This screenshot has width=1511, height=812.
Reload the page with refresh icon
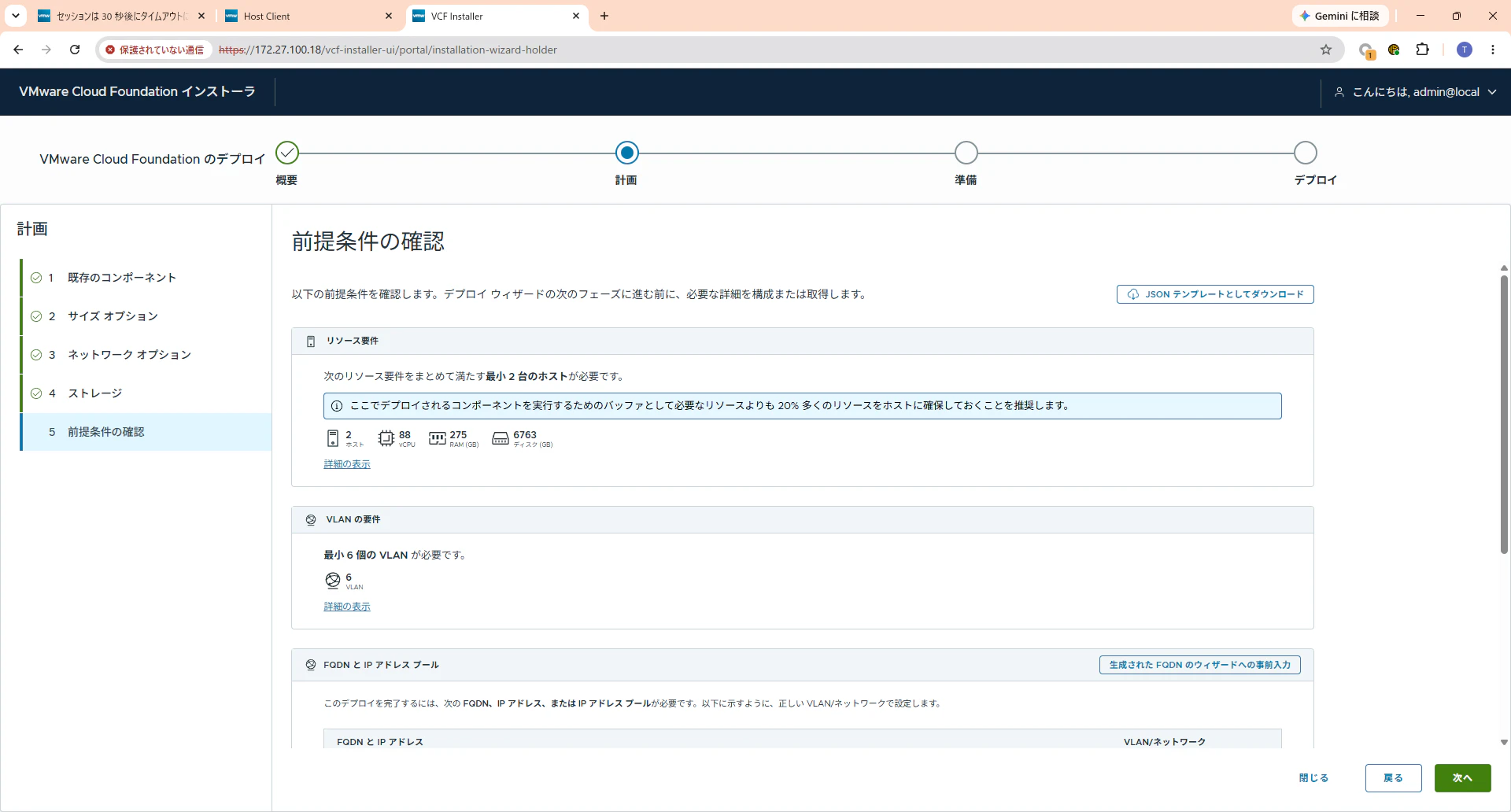coord(75,50)
